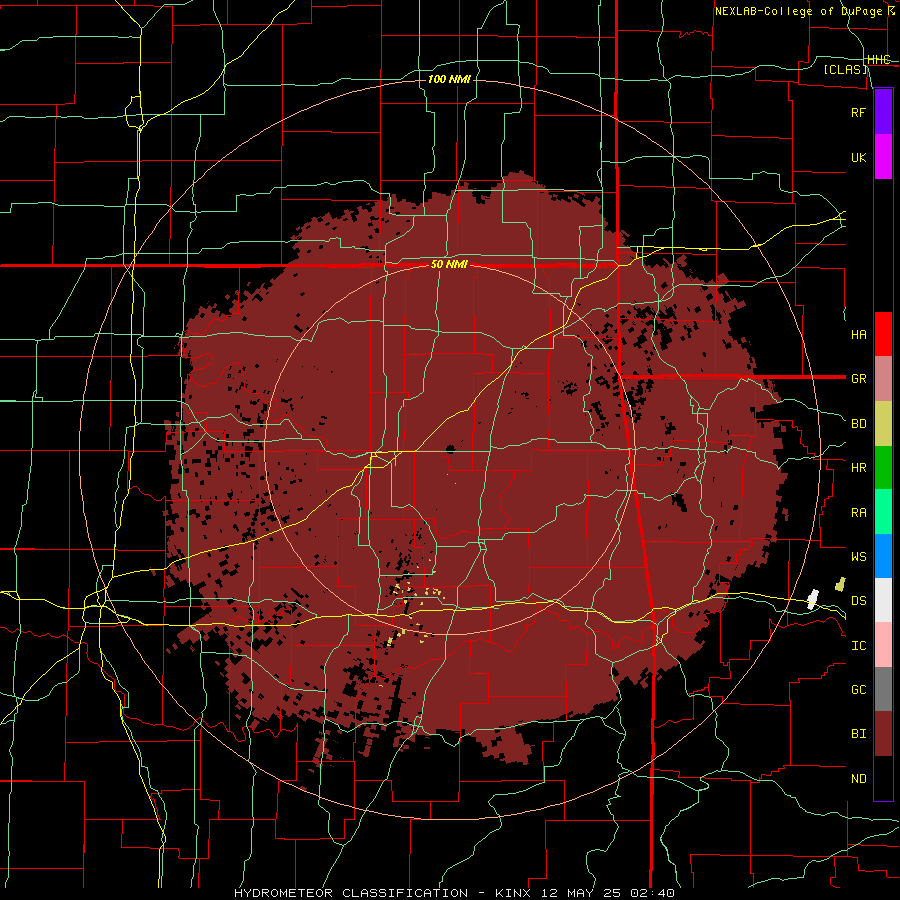Click the ND legend label
This screenshot has width=900, height=900.
click(858, 779)
